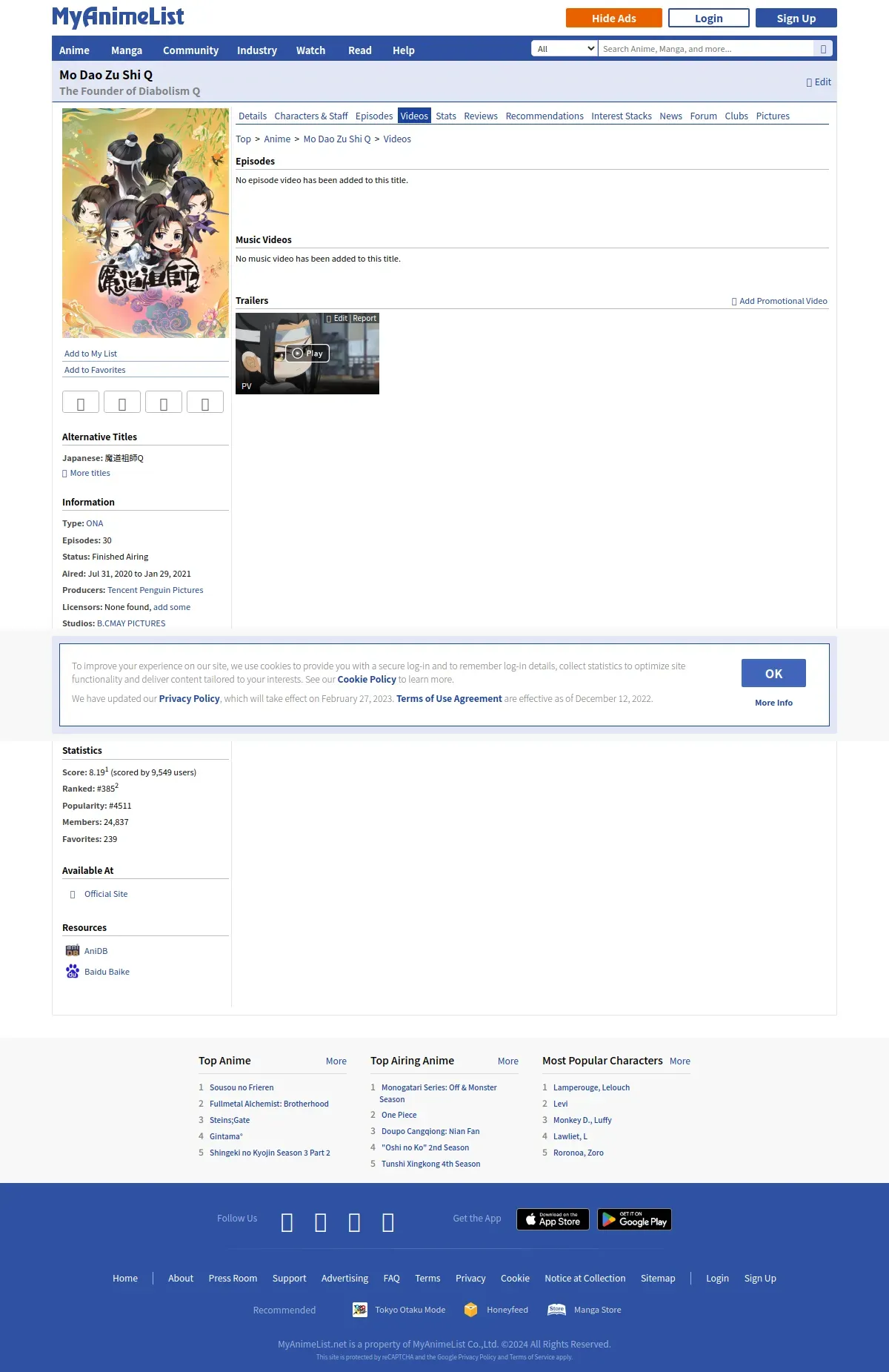This screenshot has width=889, height=1372.
Task: Open the Privacy Policy link in the cookie banner
Action: (189, 699)
